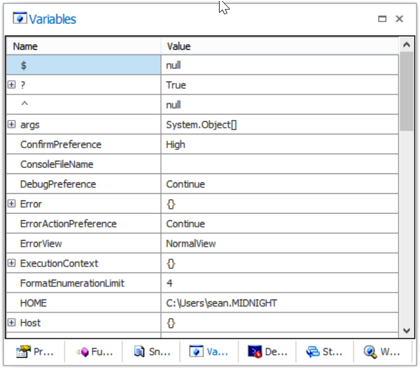Click the True value cell

(x=280, y=85)
